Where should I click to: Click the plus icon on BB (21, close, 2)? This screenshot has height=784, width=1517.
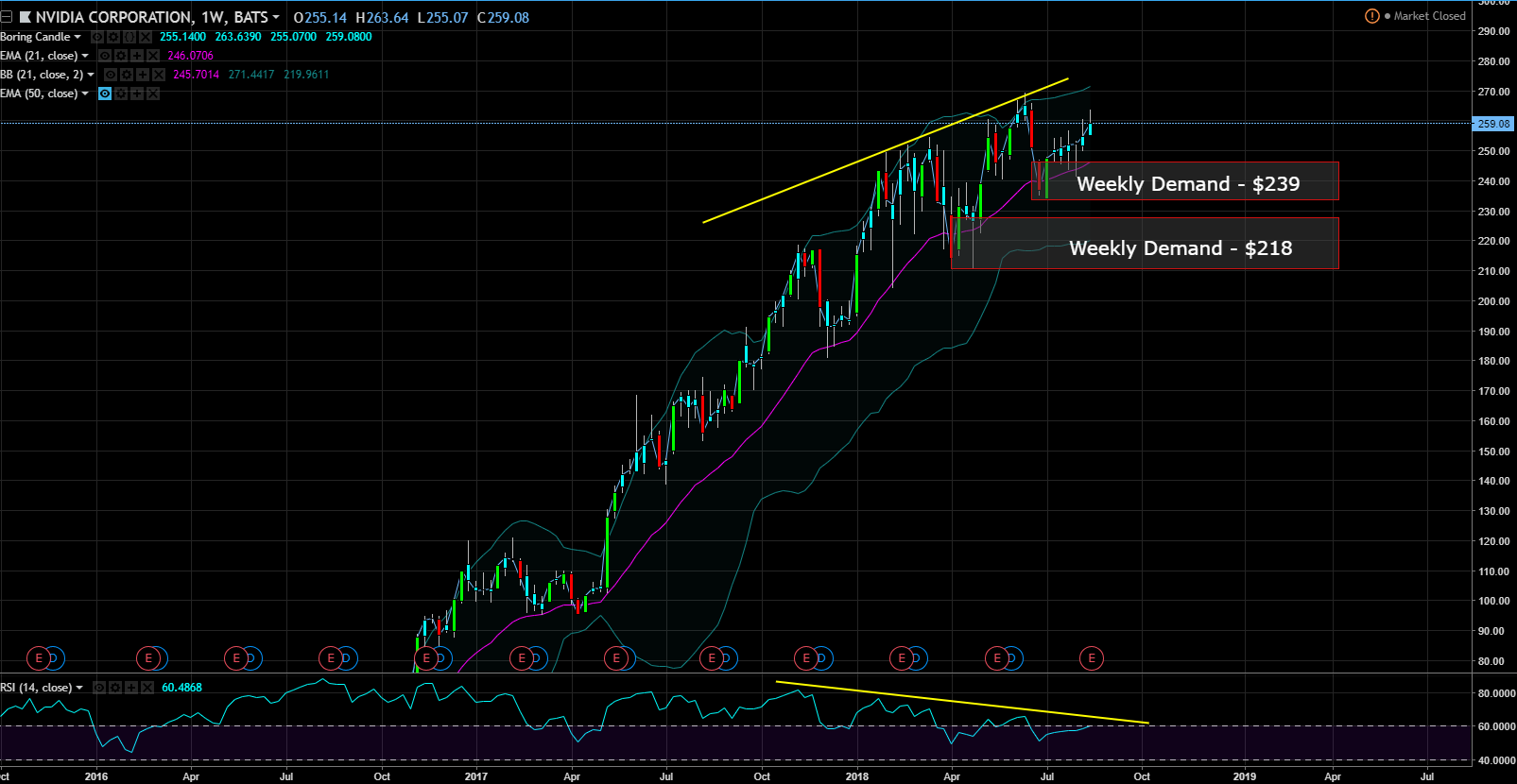point(143,75)
